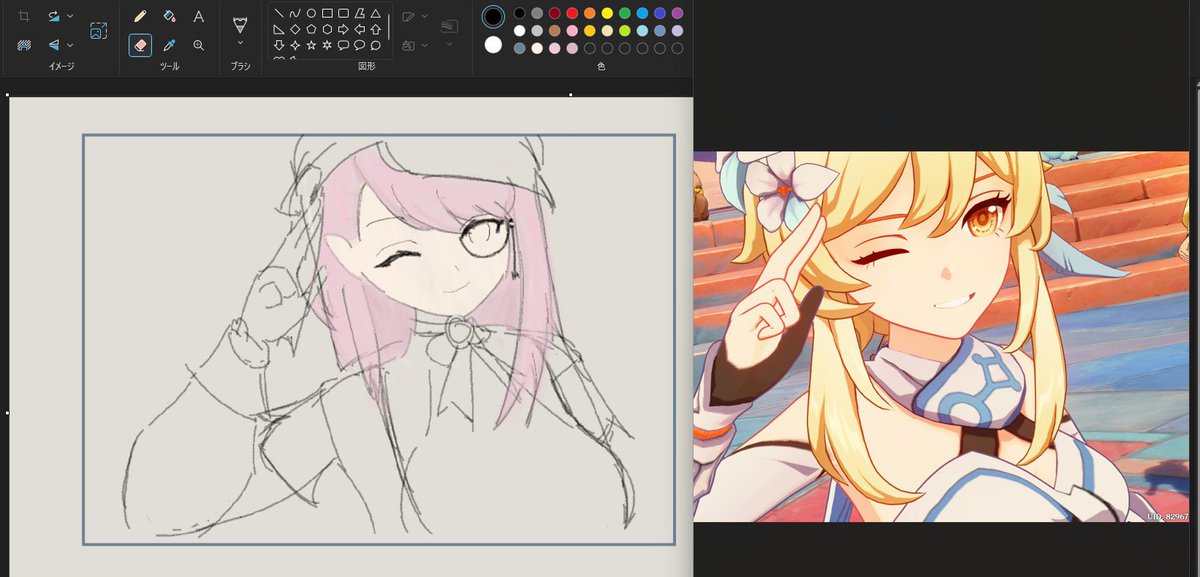Open the Flip options dropdown arrow

[70, 45]
